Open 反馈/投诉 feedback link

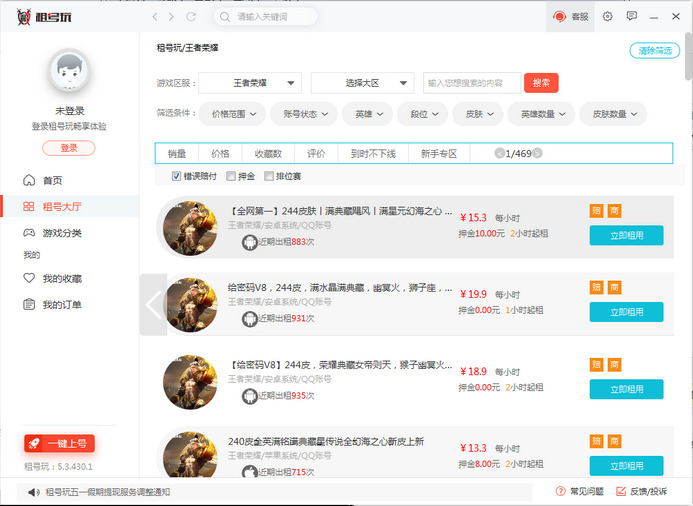(x=642, y=491)
